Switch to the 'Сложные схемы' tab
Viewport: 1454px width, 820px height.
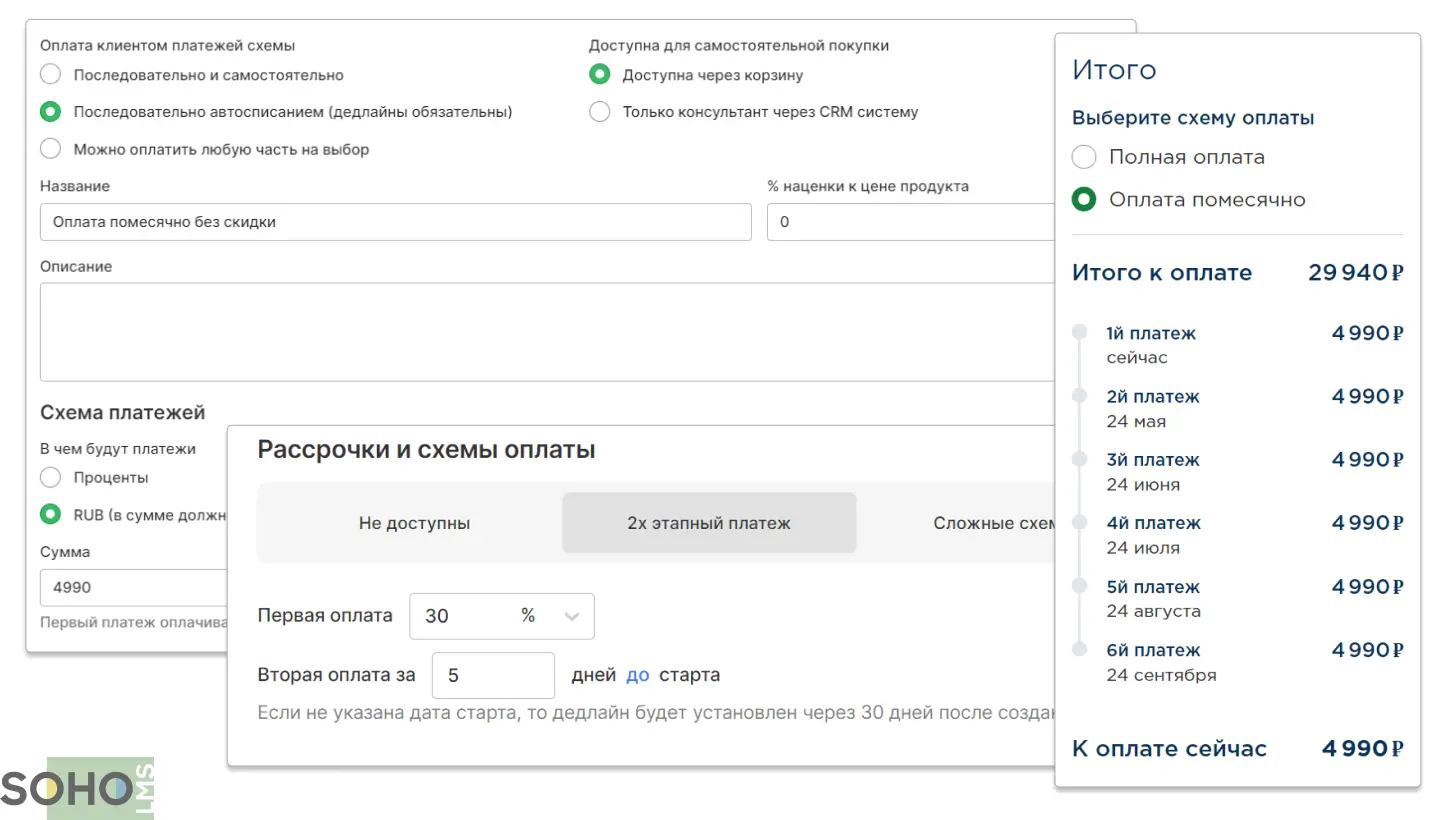[x=995, y=523]
